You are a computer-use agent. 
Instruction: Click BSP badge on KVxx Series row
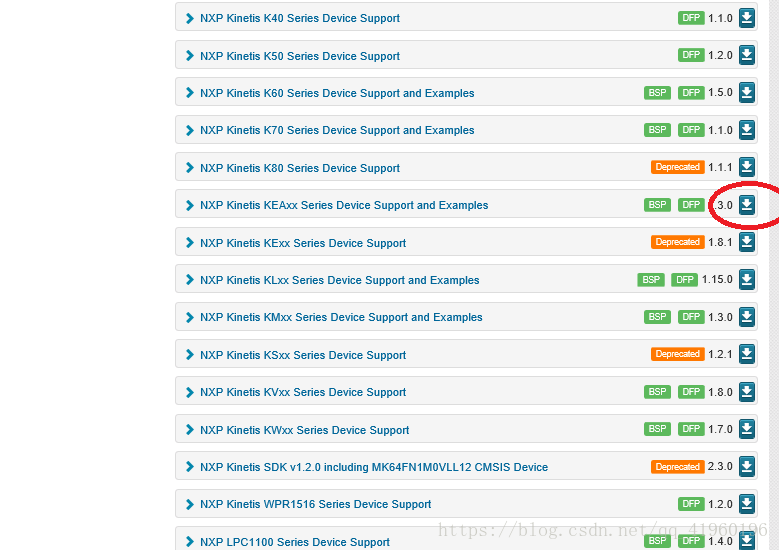657,392
